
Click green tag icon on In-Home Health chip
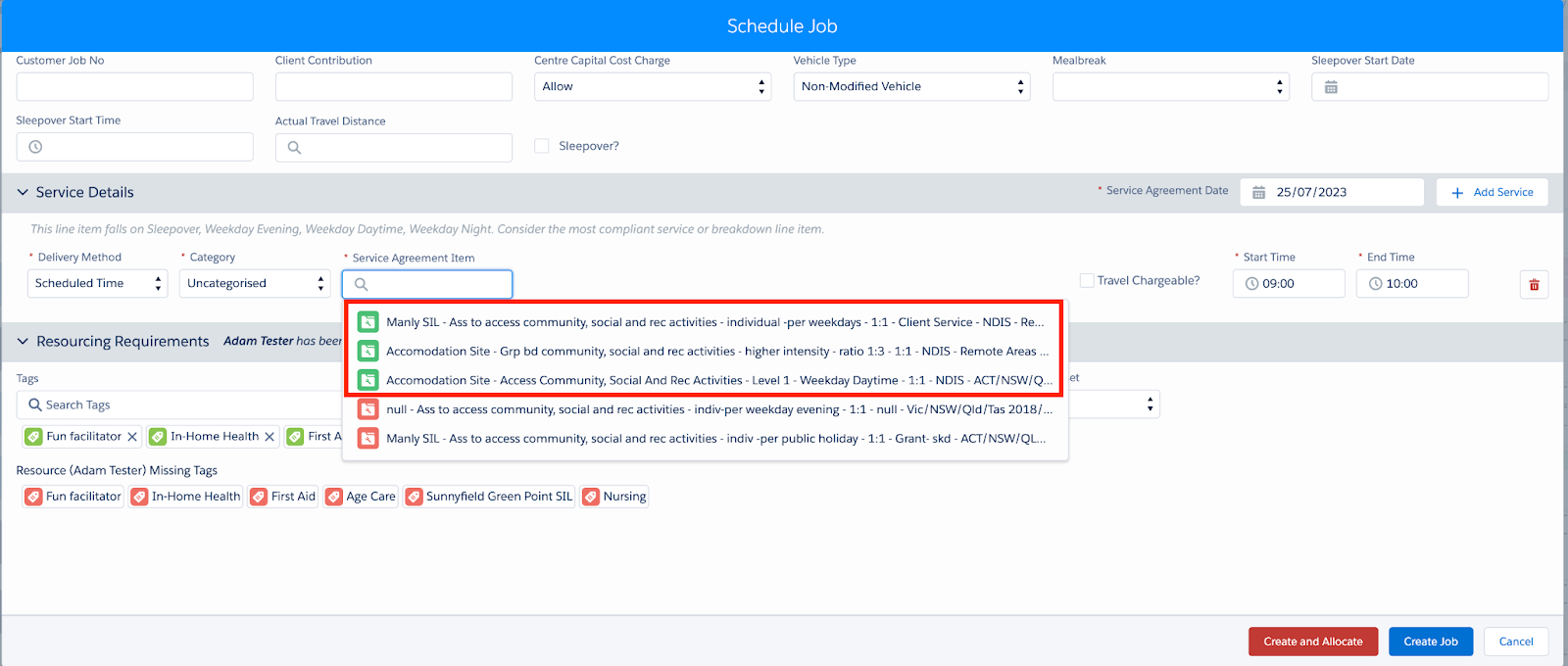pyautogui.click(x=158, y=437)
